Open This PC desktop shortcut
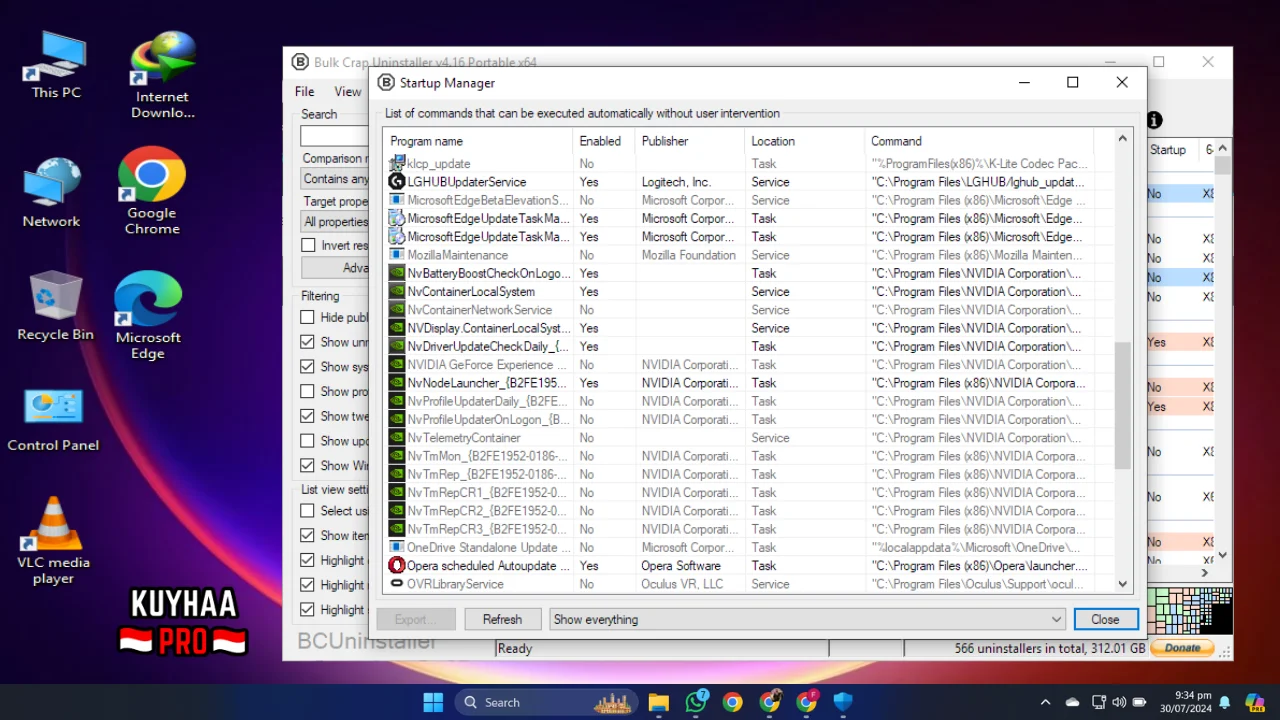The image size is (1280, 720). point(56,65)
